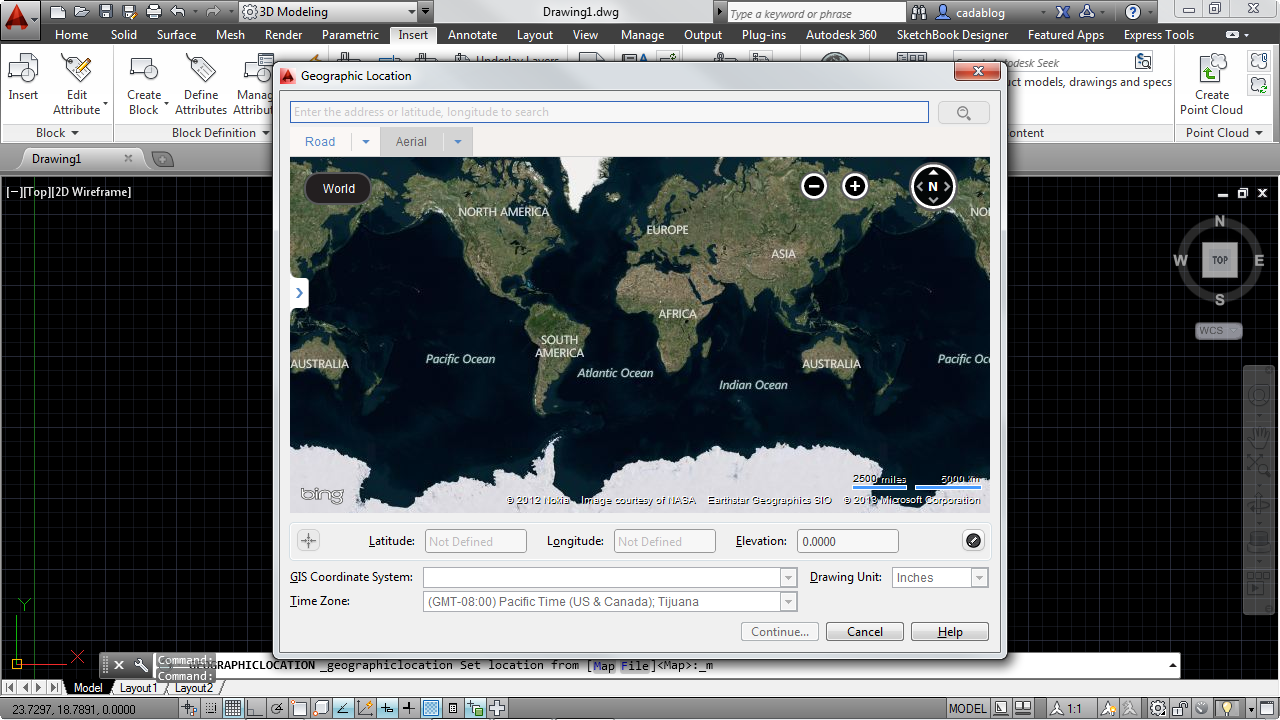Expand the Block panel dropdown
This screenshot has height=720, width=1280.
pyautogui.click(x=58, y=132)
